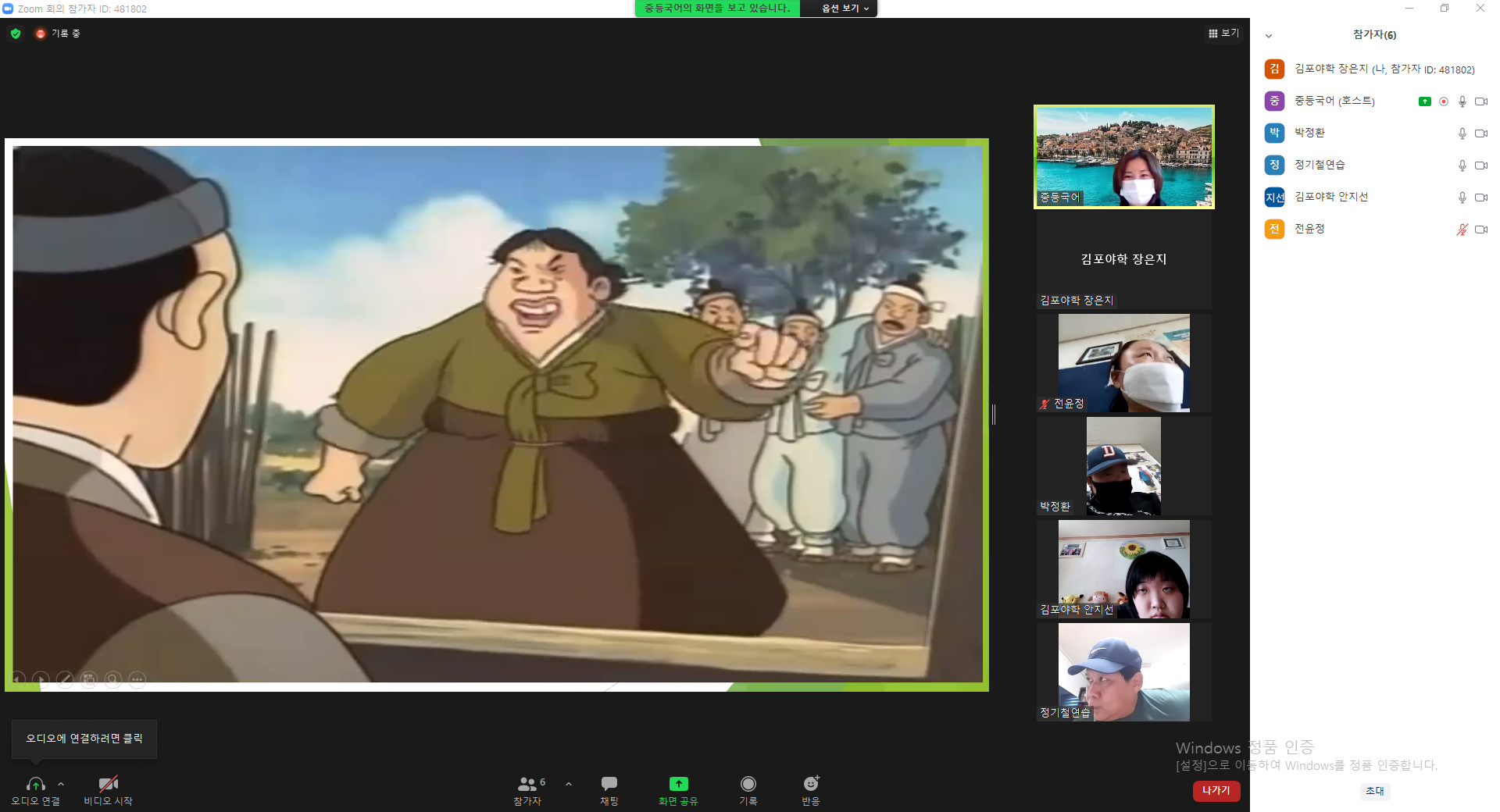The height and width of the screenshot is (812, 1500).
Task: Click the 기록 record icon in the toolbar
Action: 748,784
